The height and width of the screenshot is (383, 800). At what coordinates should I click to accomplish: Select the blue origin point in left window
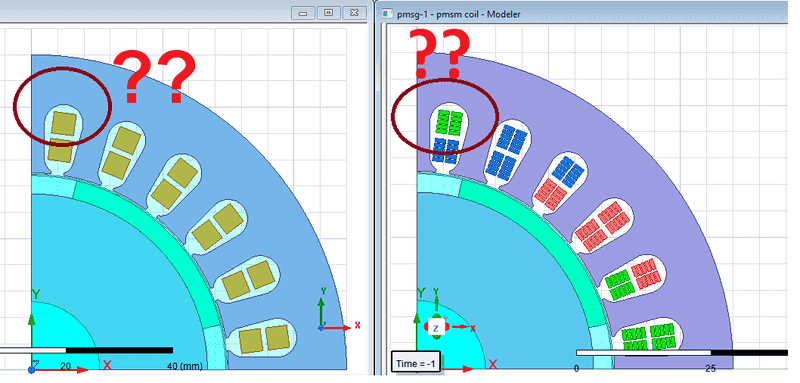(x=32, y=368)
